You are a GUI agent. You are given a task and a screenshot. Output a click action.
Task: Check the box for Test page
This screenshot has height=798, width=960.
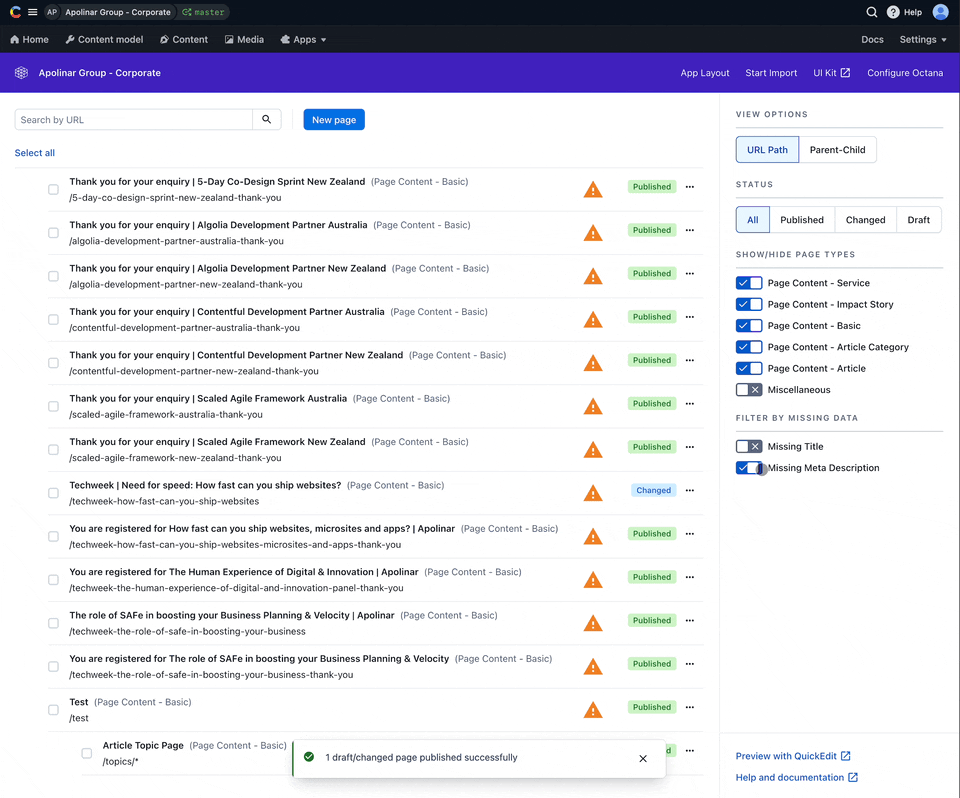(54, 710)
